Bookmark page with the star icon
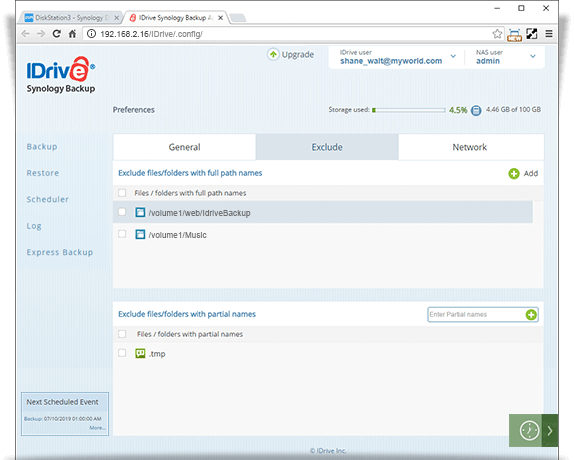 497,34
